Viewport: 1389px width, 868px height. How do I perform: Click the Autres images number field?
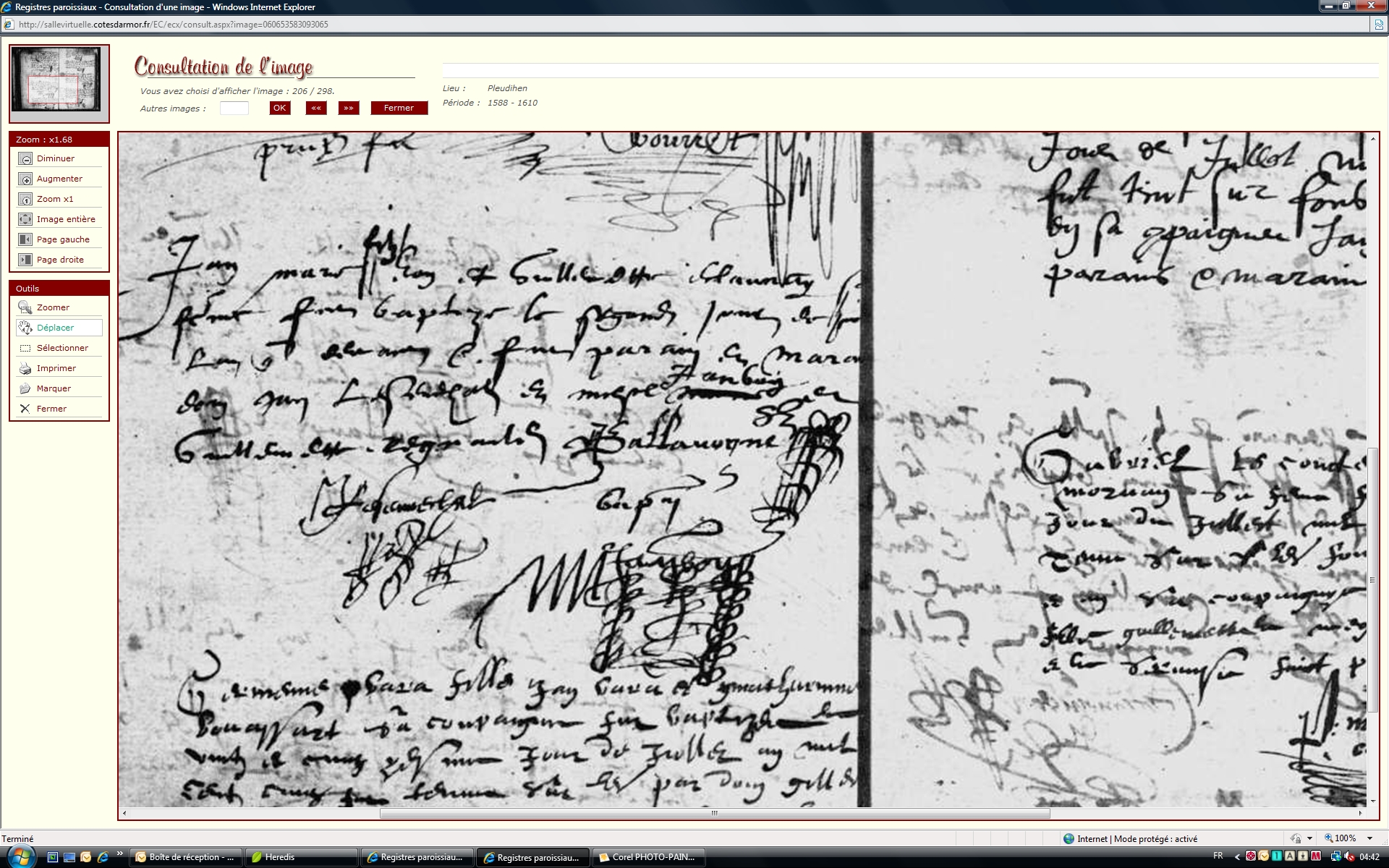point(234,109)
